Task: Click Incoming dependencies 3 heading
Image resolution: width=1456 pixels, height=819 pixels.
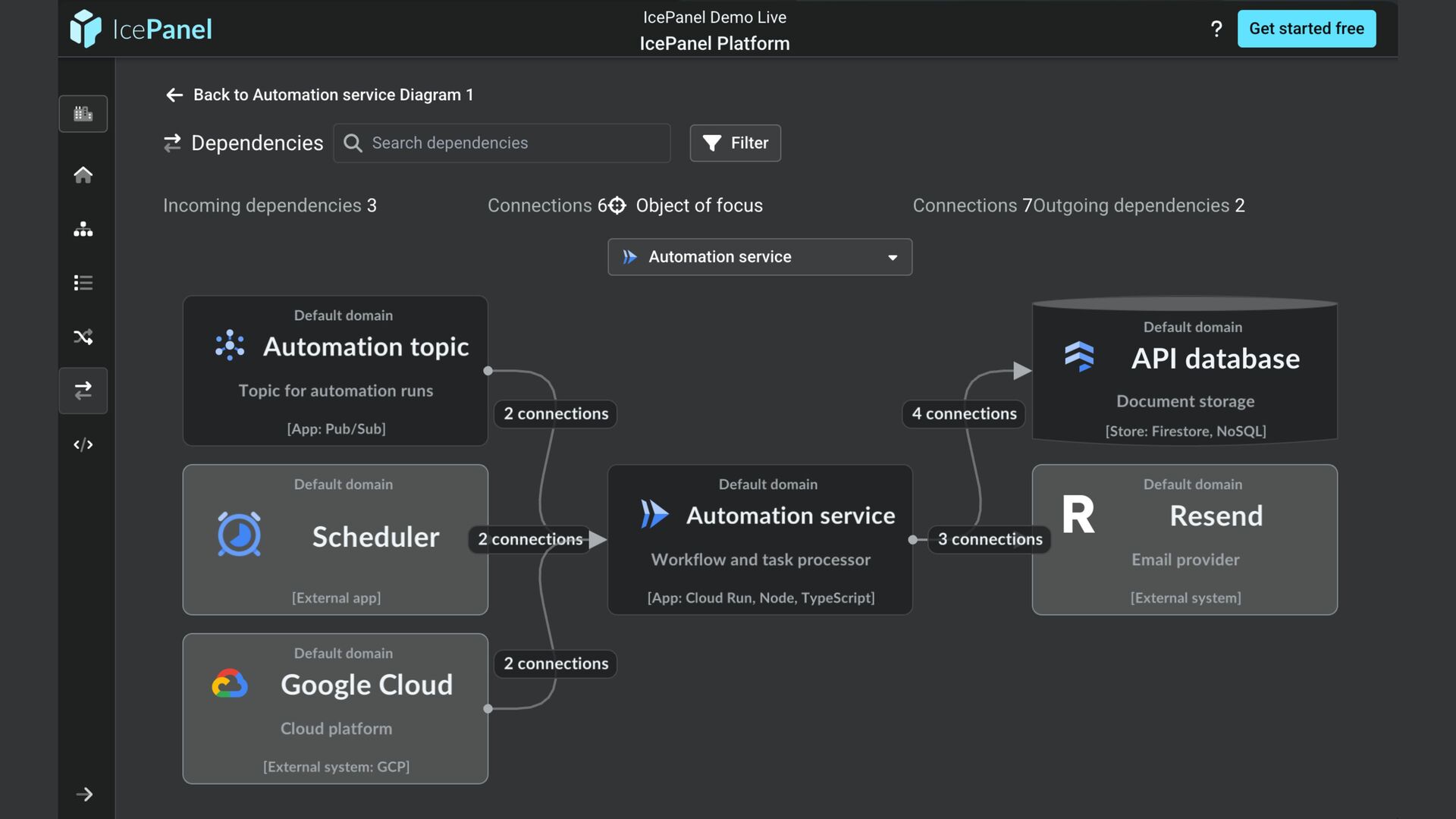Action: 270,206
